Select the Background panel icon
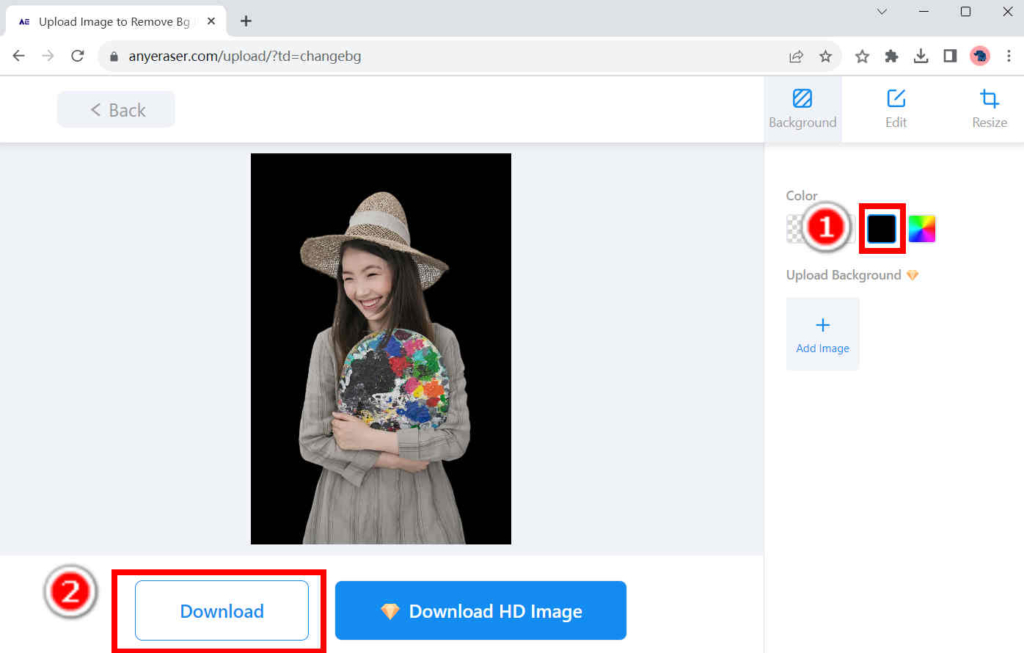 803,100
